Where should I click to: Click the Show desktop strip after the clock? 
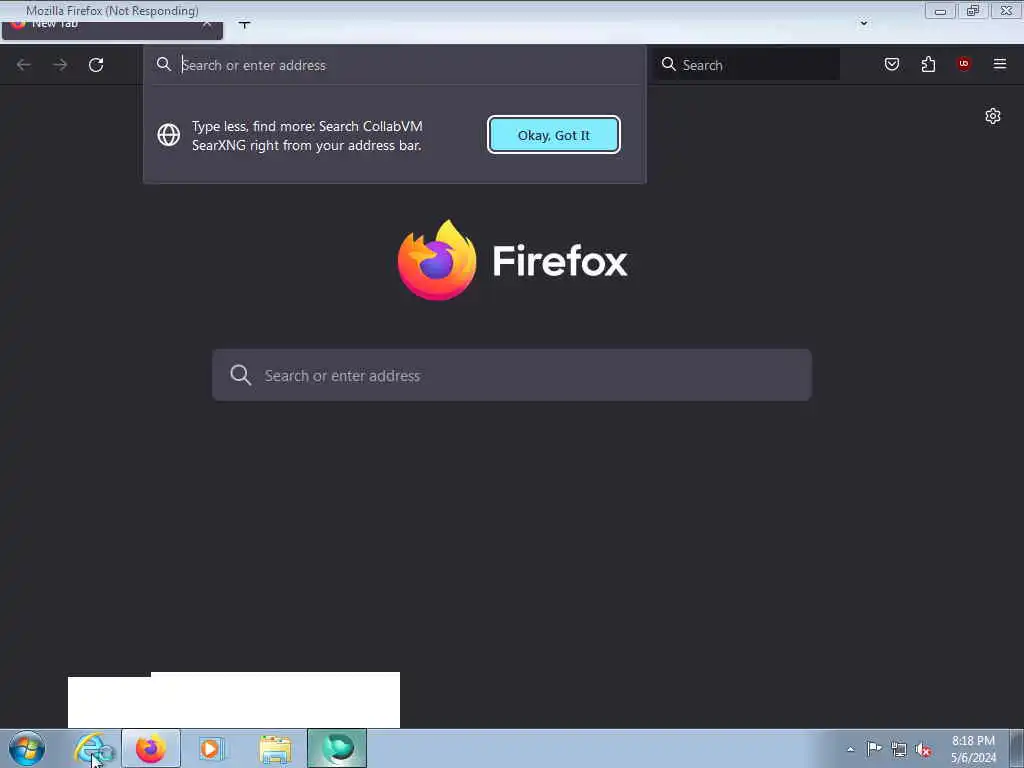tap(1016, 748)
